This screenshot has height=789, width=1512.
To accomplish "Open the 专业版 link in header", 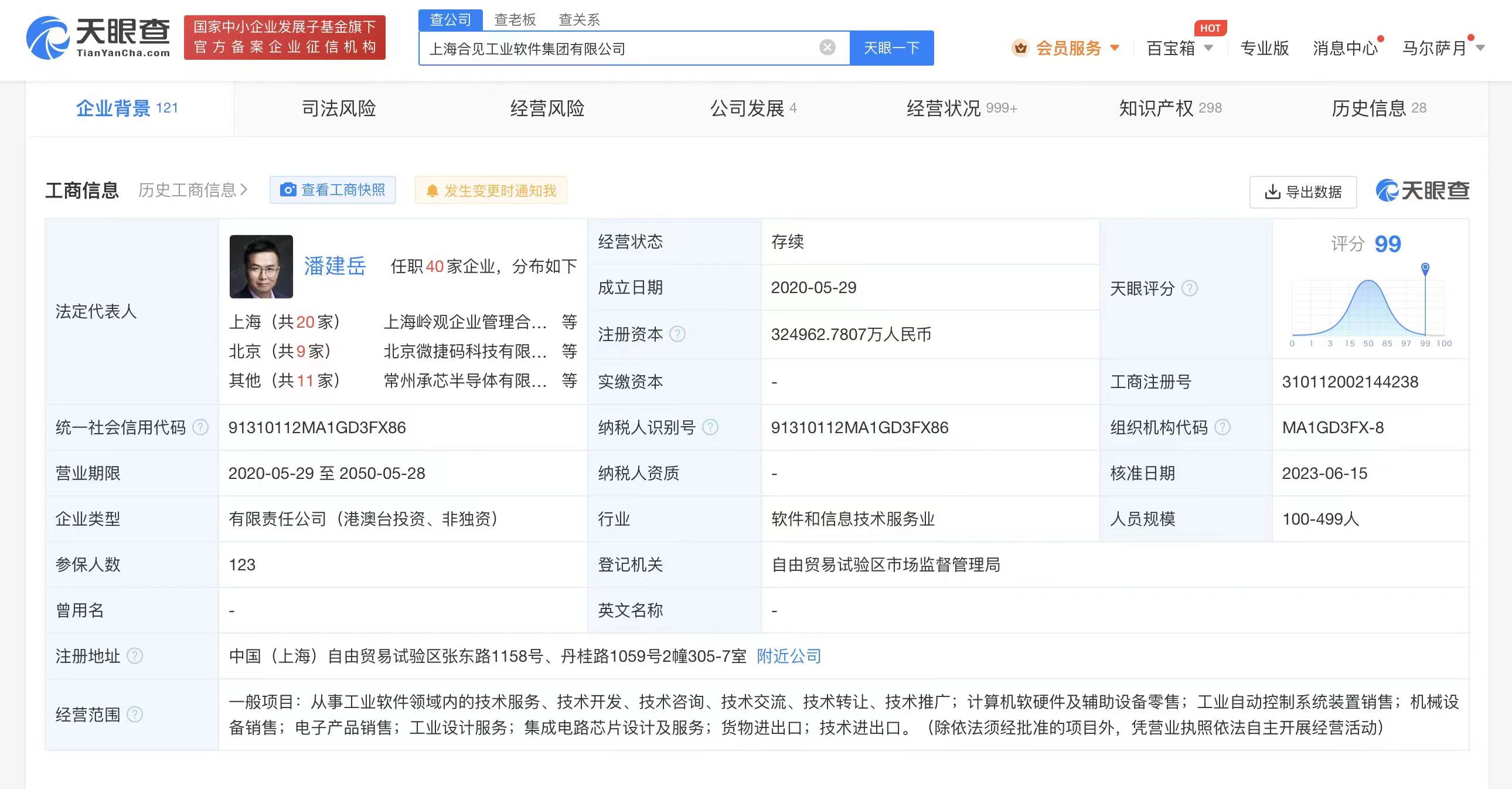I will pos(1264,48).
